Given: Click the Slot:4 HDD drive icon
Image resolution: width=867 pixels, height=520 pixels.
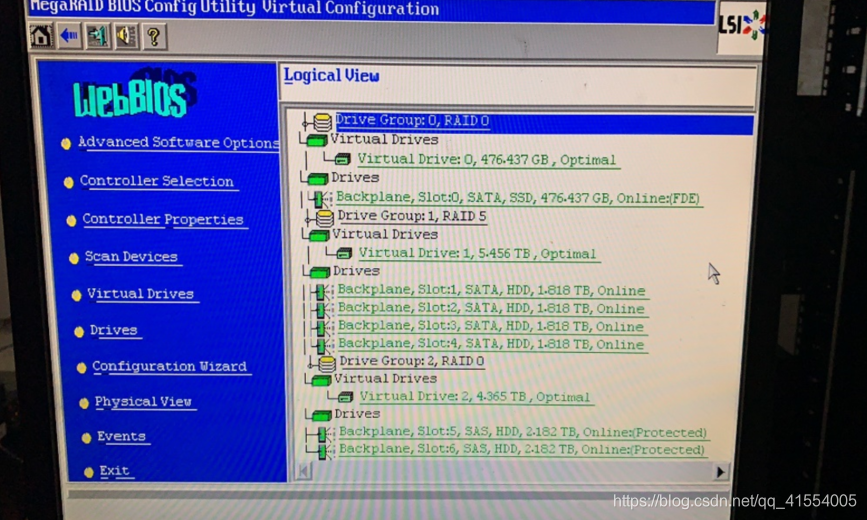Looking at the screenshot, I should 323,346.
